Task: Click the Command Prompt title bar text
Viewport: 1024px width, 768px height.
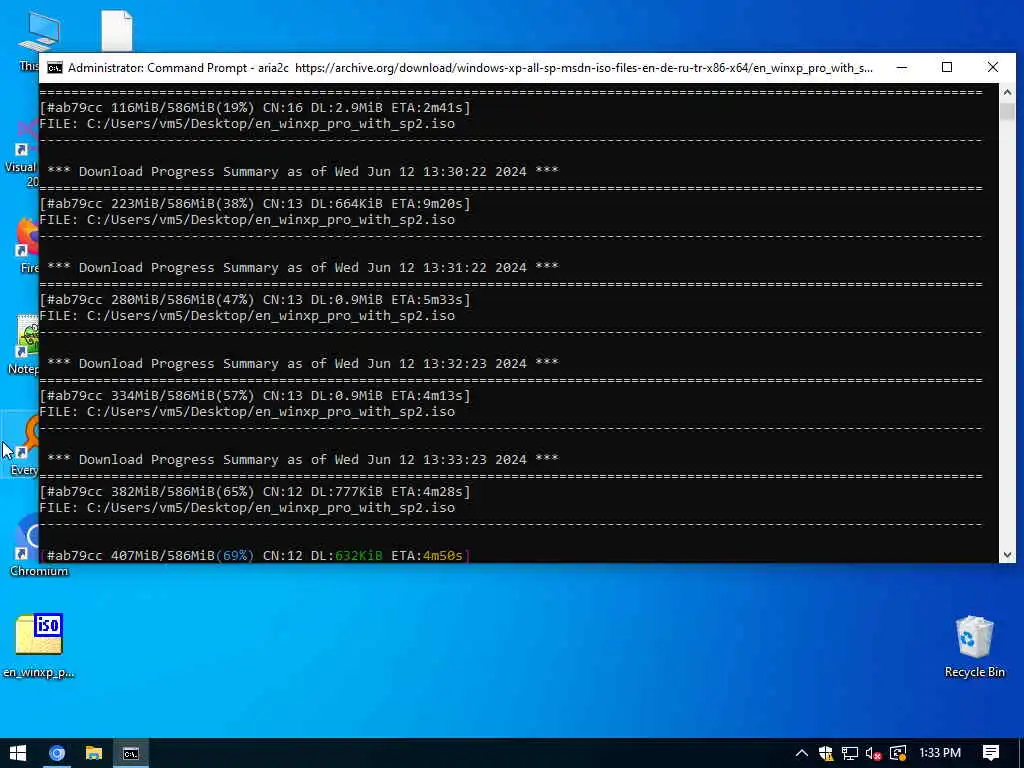Action: tap(470, 68)
